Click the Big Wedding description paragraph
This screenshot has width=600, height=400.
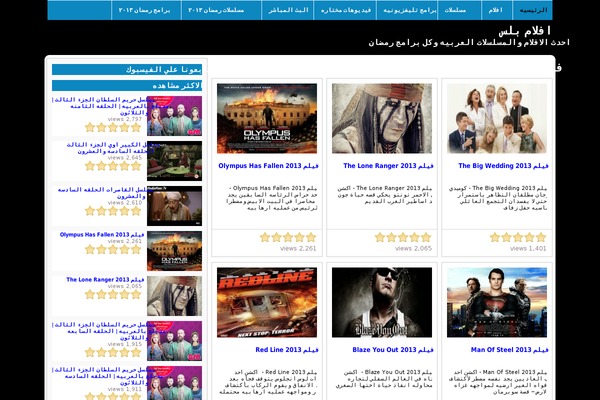point(498,198)
